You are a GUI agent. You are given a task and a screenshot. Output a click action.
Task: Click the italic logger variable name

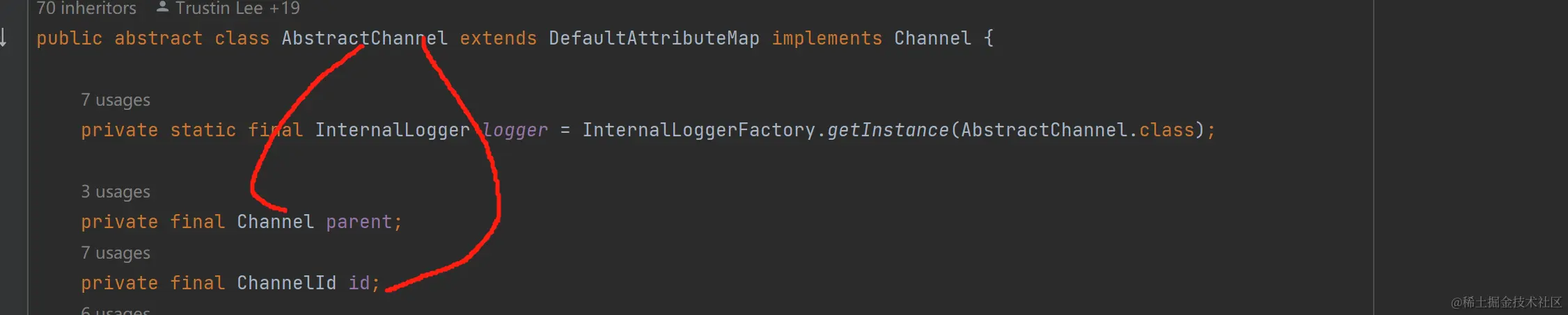(x=515, y=130)
